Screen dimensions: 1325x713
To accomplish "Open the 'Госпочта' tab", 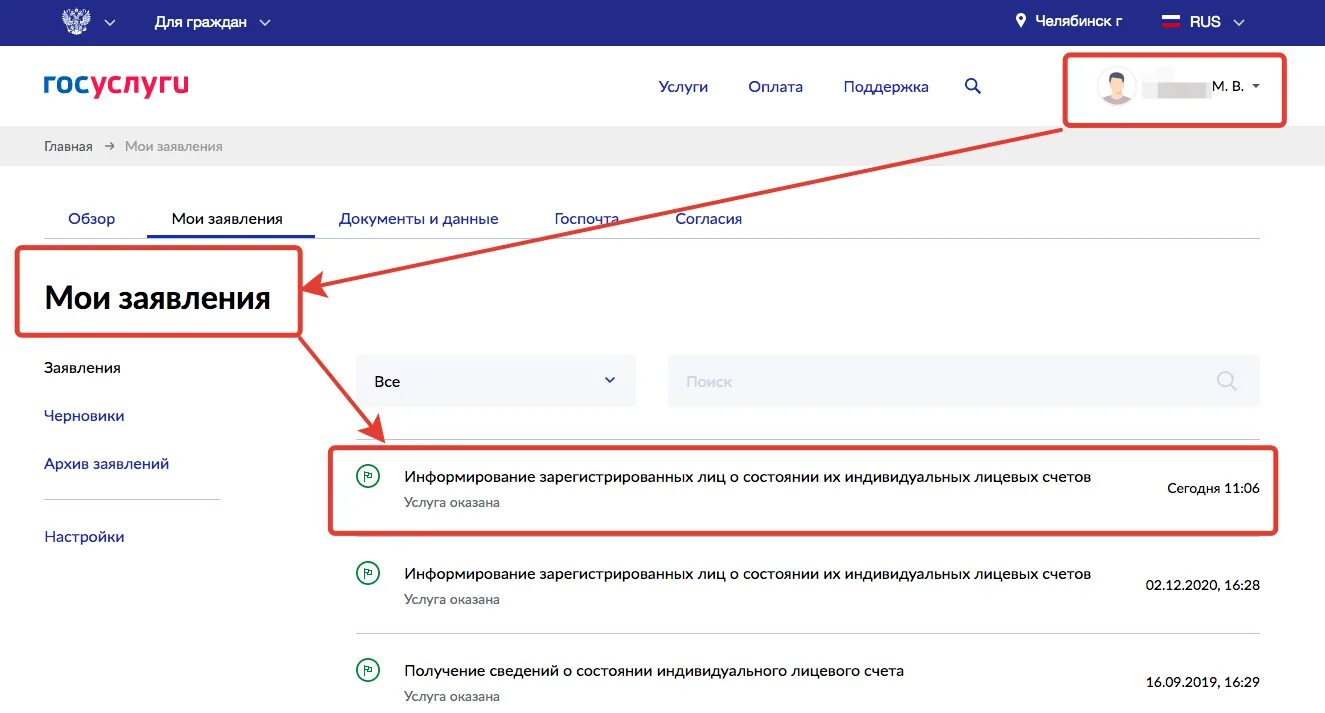I will click(587, 218).
